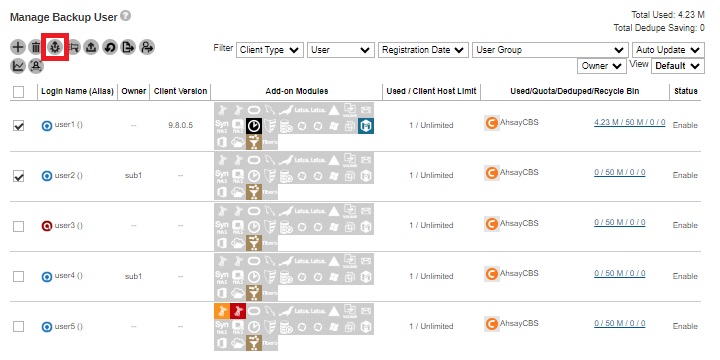Click the Enable status in user5 row
Image resolution: width=720 pixels, height=360 pixels.
(685, 326)
